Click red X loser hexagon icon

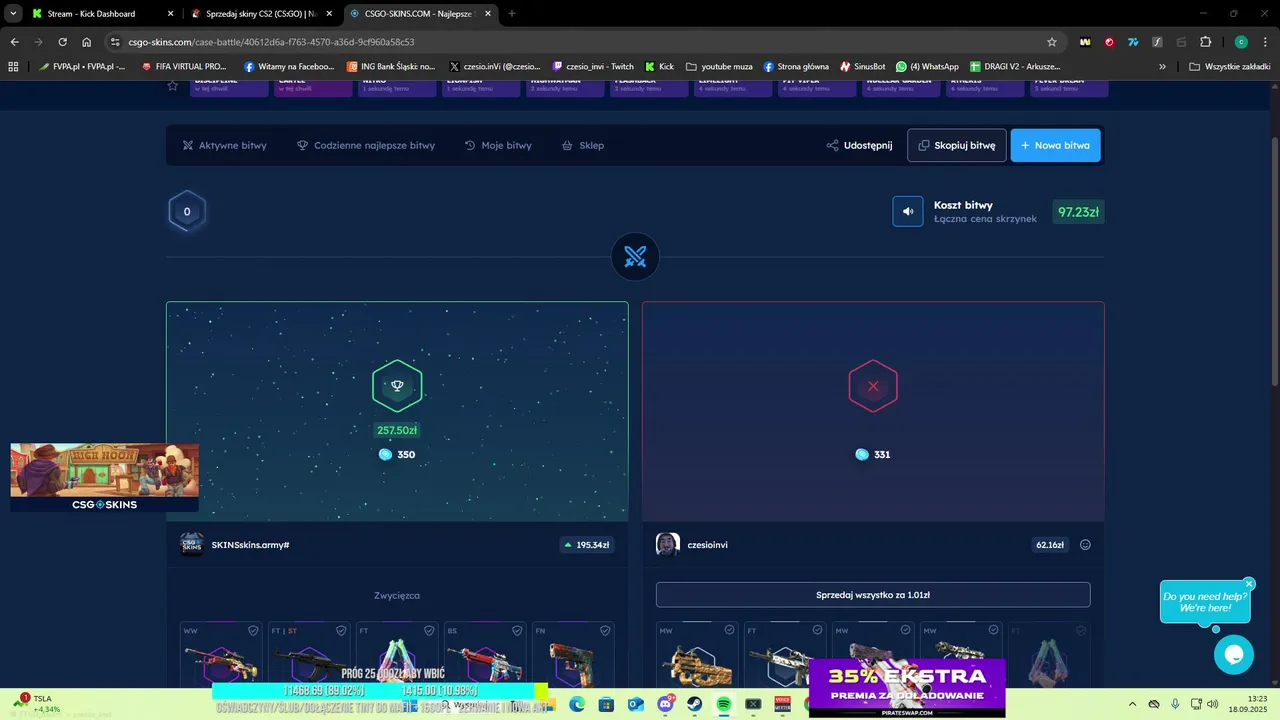click(873, 386)
